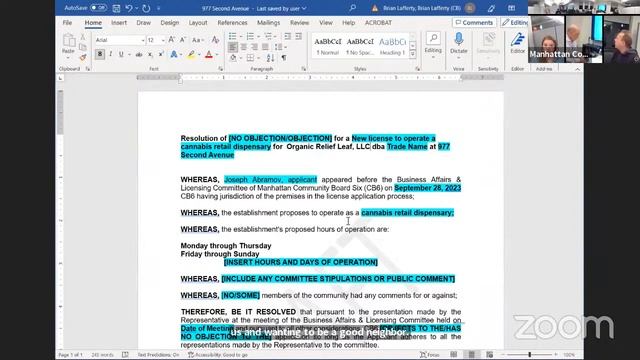
Task: Click the Save icon in title bar
Action: pyautogui.click(x=116, y=8)
